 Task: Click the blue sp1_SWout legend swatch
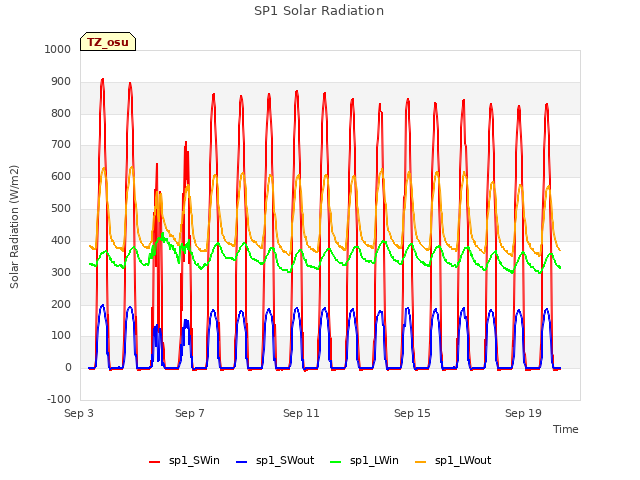[x=242, y=462]
